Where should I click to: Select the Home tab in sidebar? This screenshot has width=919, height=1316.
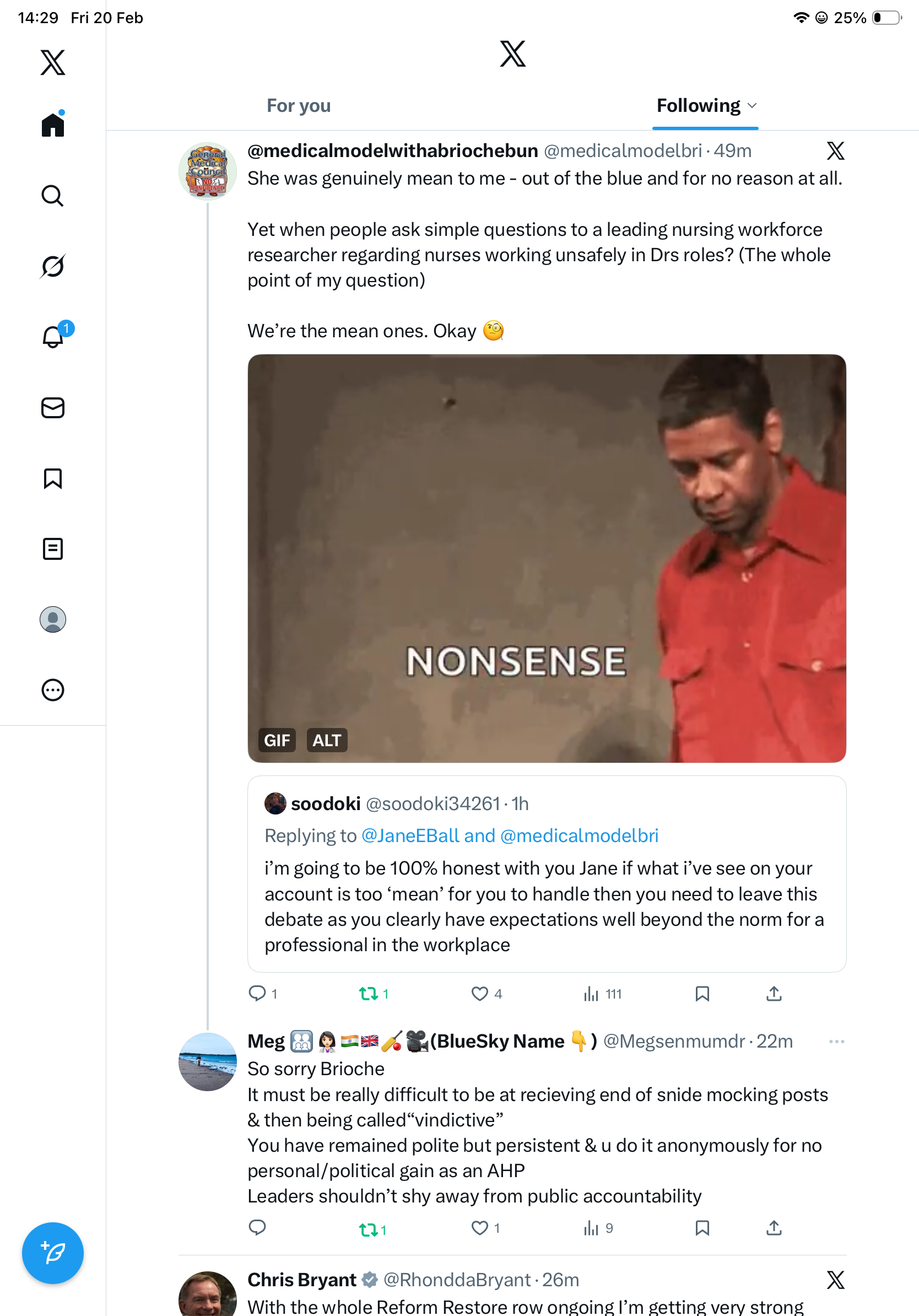tap(53, 125)
